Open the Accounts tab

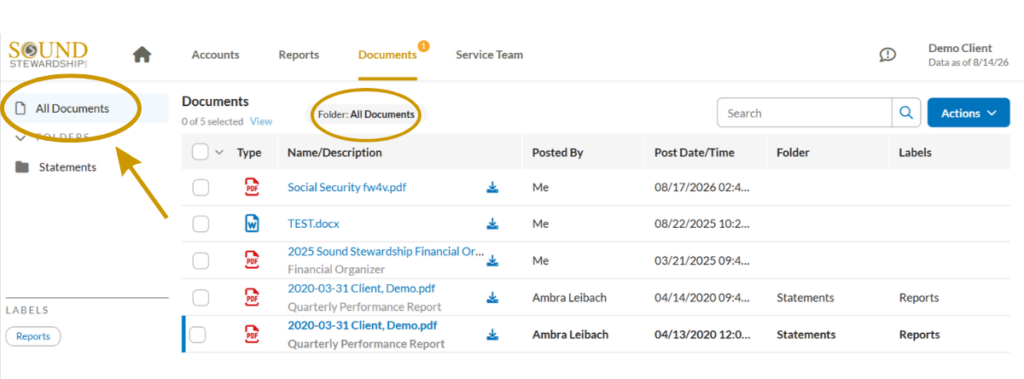pos(216,55)
